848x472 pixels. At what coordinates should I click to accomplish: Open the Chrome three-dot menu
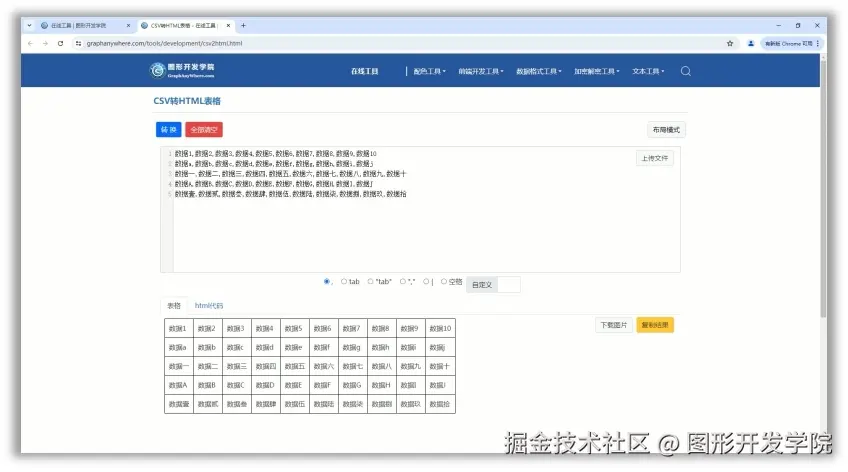(818, 43)
